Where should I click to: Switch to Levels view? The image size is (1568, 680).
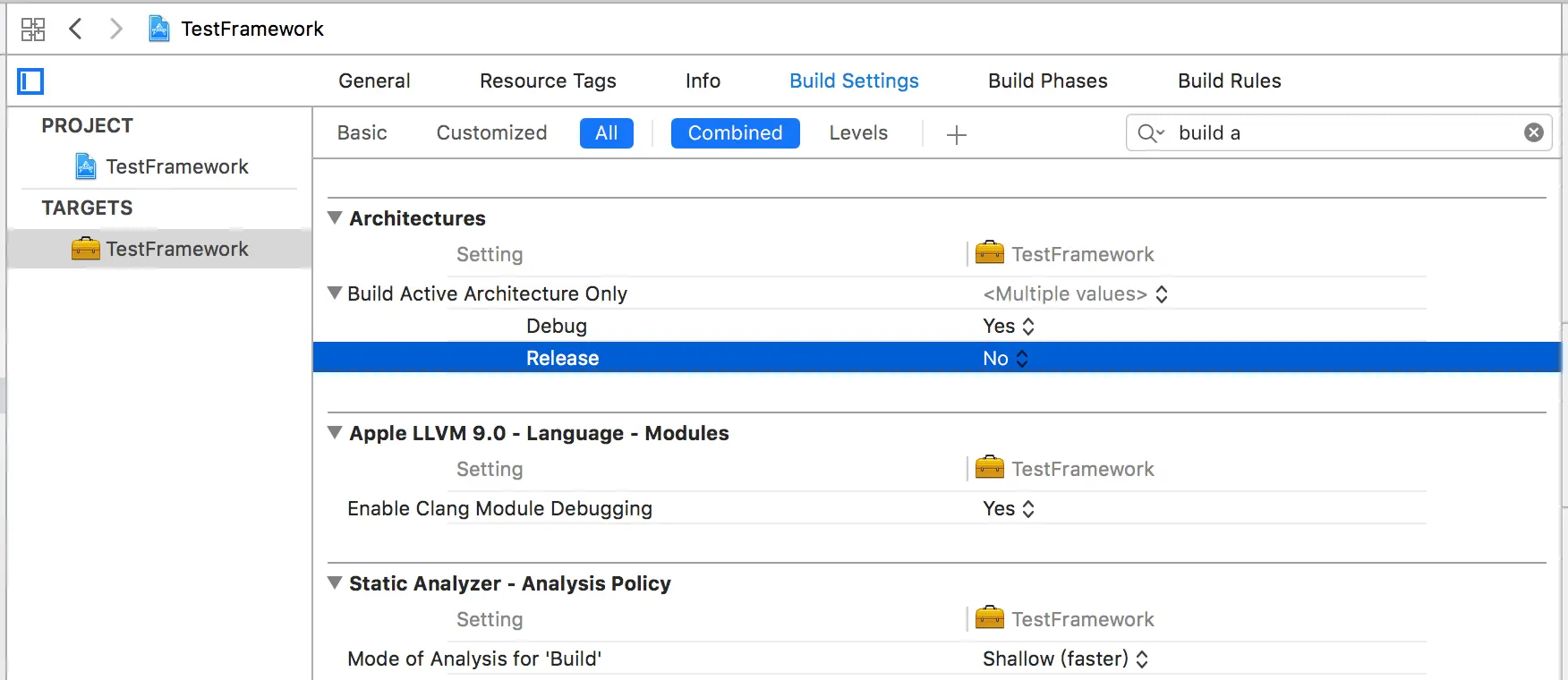tap(857, 133)
